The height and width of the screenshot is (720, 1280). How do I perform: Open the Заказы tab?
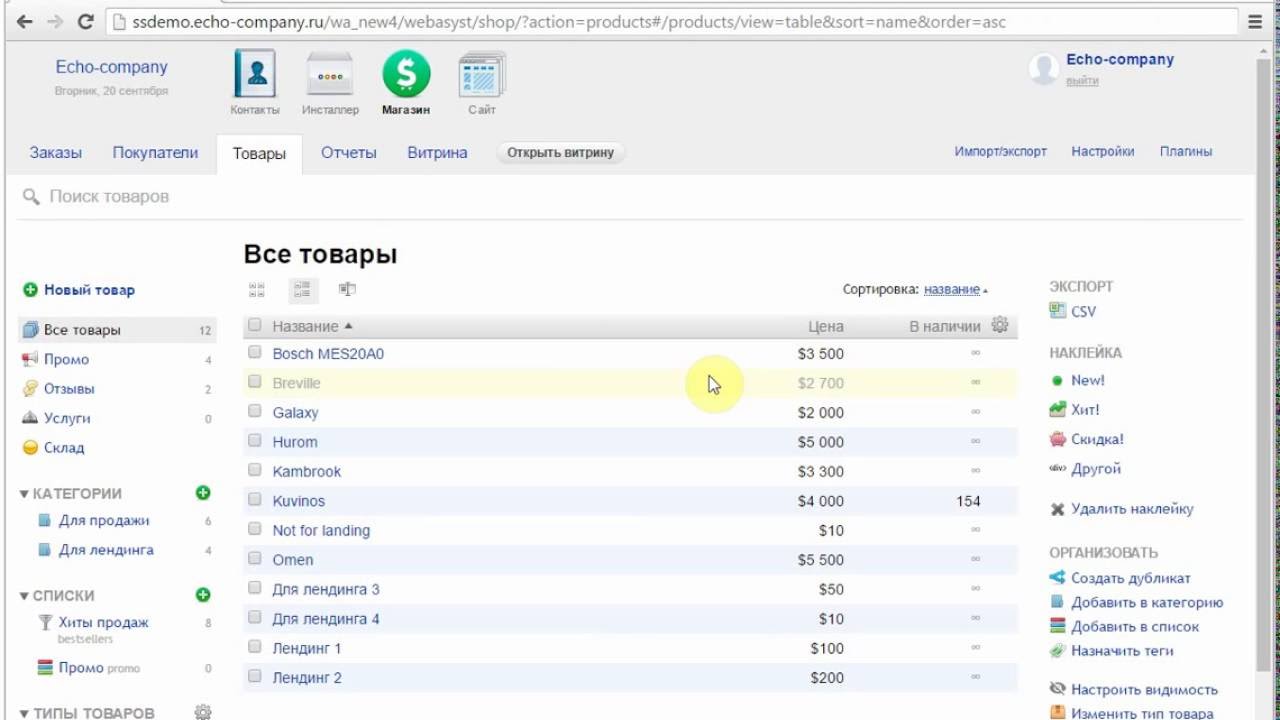tap(56, 153)
